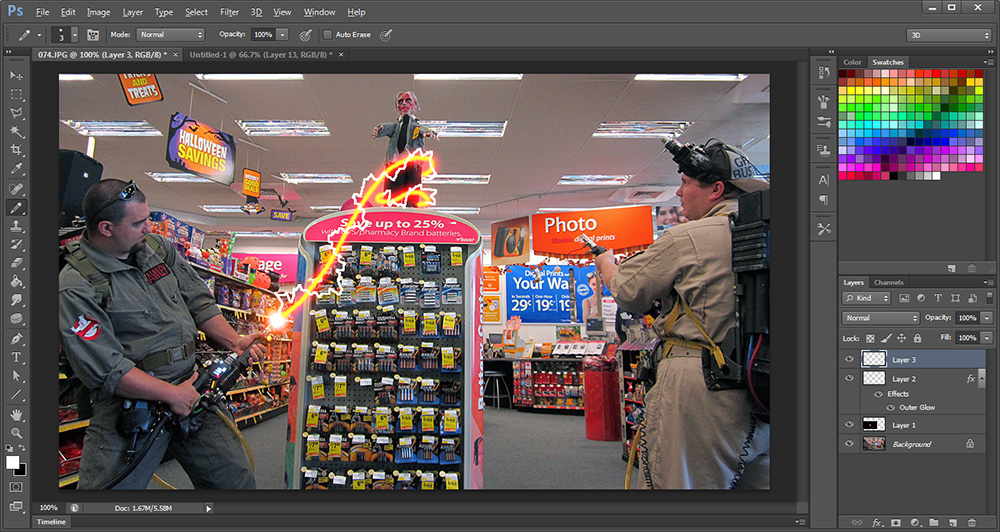This screenshot has height=532, width=1000.
Task: Click the swap foreground and background colors arrow
Action: pyautogui.click(x=22, y=448)
